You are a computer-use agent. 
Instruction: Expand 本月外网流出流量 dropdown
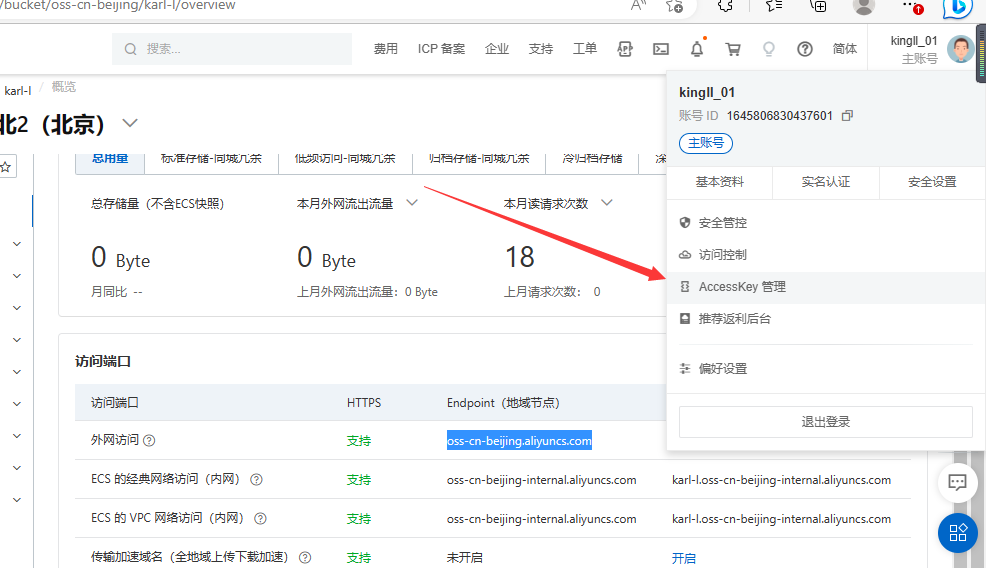click(412, 203)
